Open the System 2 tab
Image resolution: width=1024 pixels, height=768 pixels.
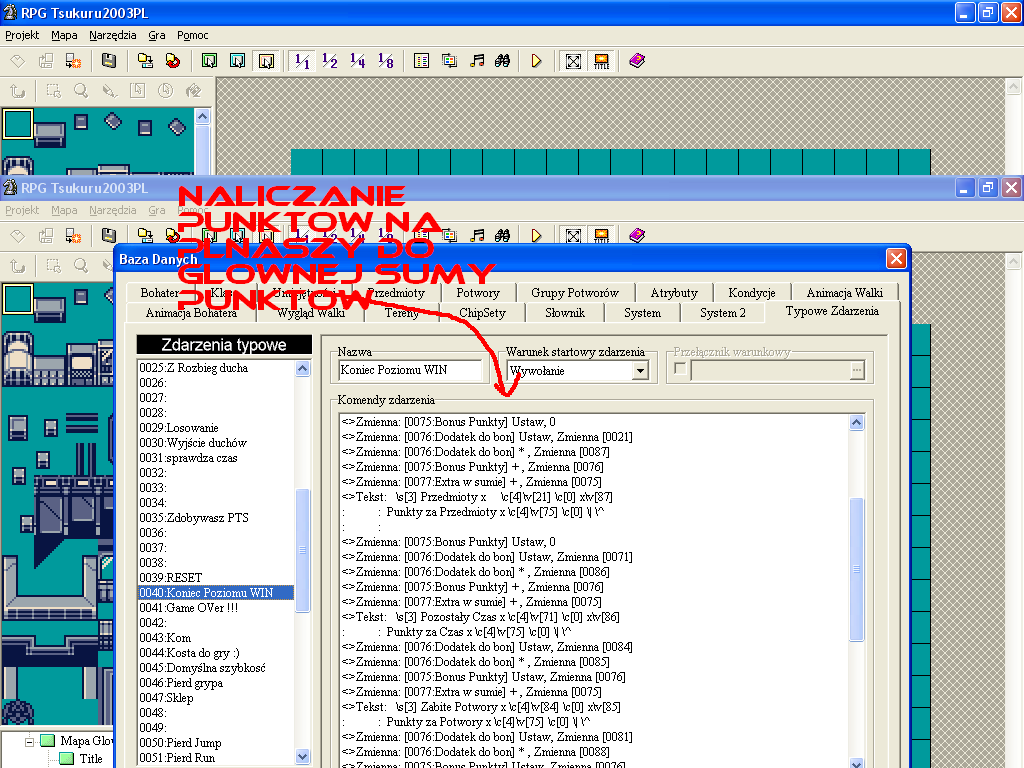tap(722, 313)
